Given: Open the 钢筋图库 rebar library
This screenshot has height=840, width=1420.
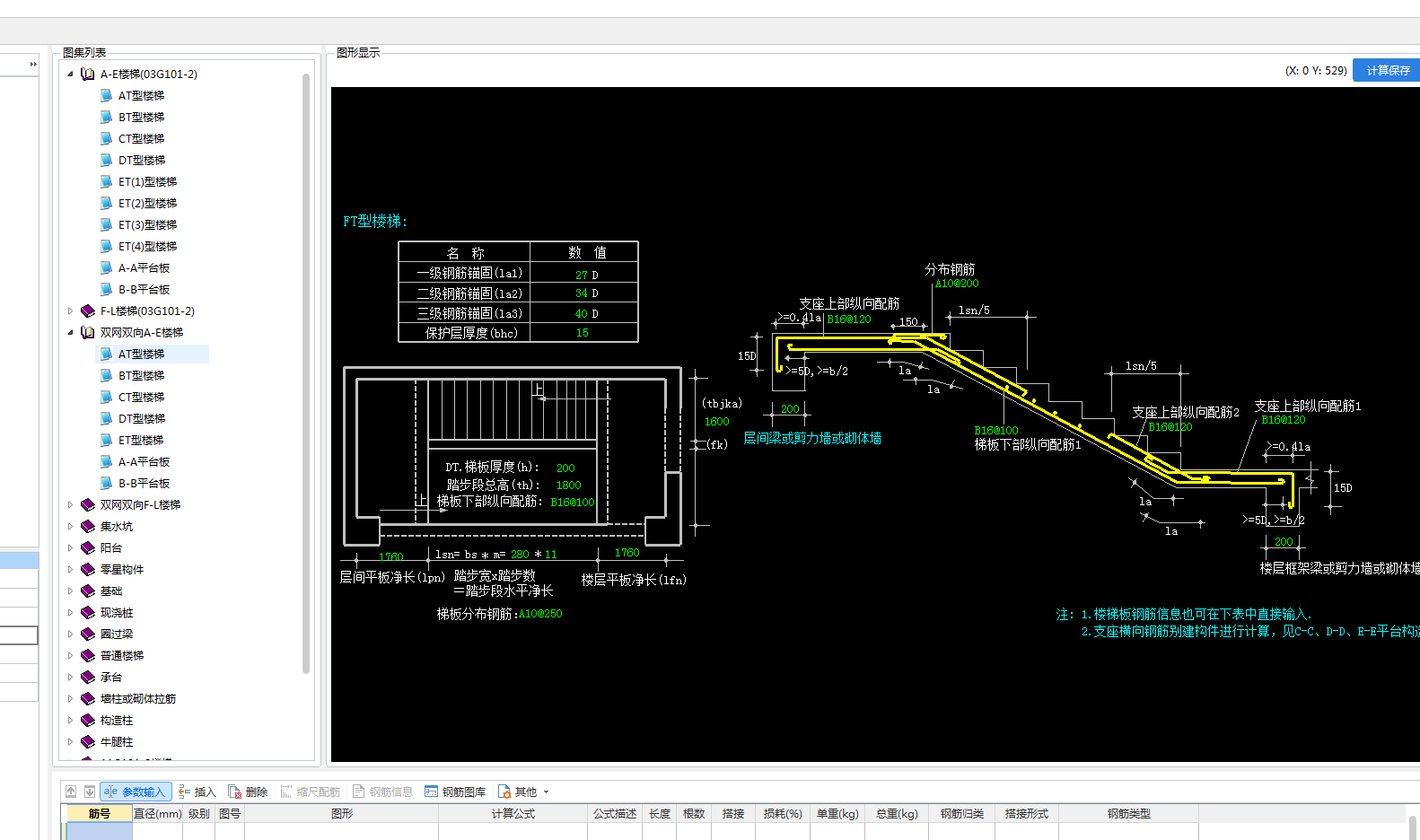Looking at the screenshot, I should click(456, 792).
